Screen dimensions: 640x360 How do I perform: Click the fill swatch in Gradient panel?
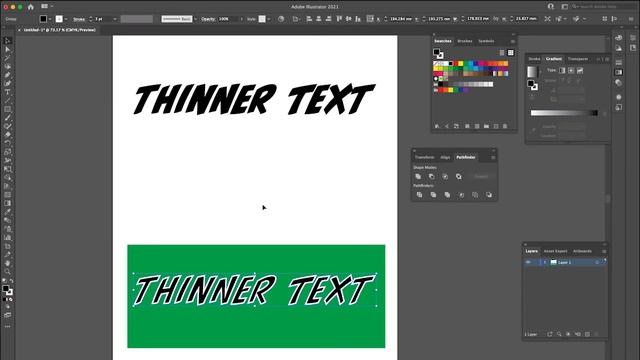[530, 83]
